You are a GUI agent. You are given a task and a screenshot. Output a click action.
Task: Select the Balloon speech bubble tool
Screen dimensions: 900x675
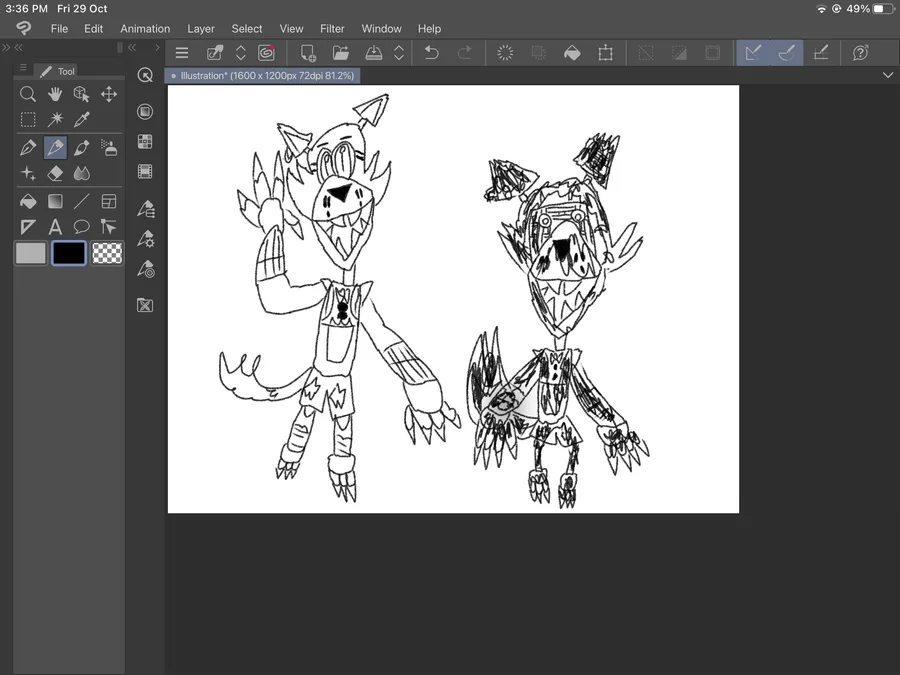(x=82, y=227)
